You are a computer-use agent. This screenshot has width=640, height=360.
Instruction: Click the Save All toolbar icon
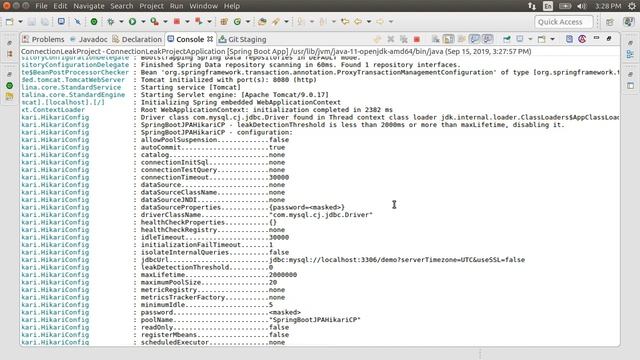(x=44, y=22)
